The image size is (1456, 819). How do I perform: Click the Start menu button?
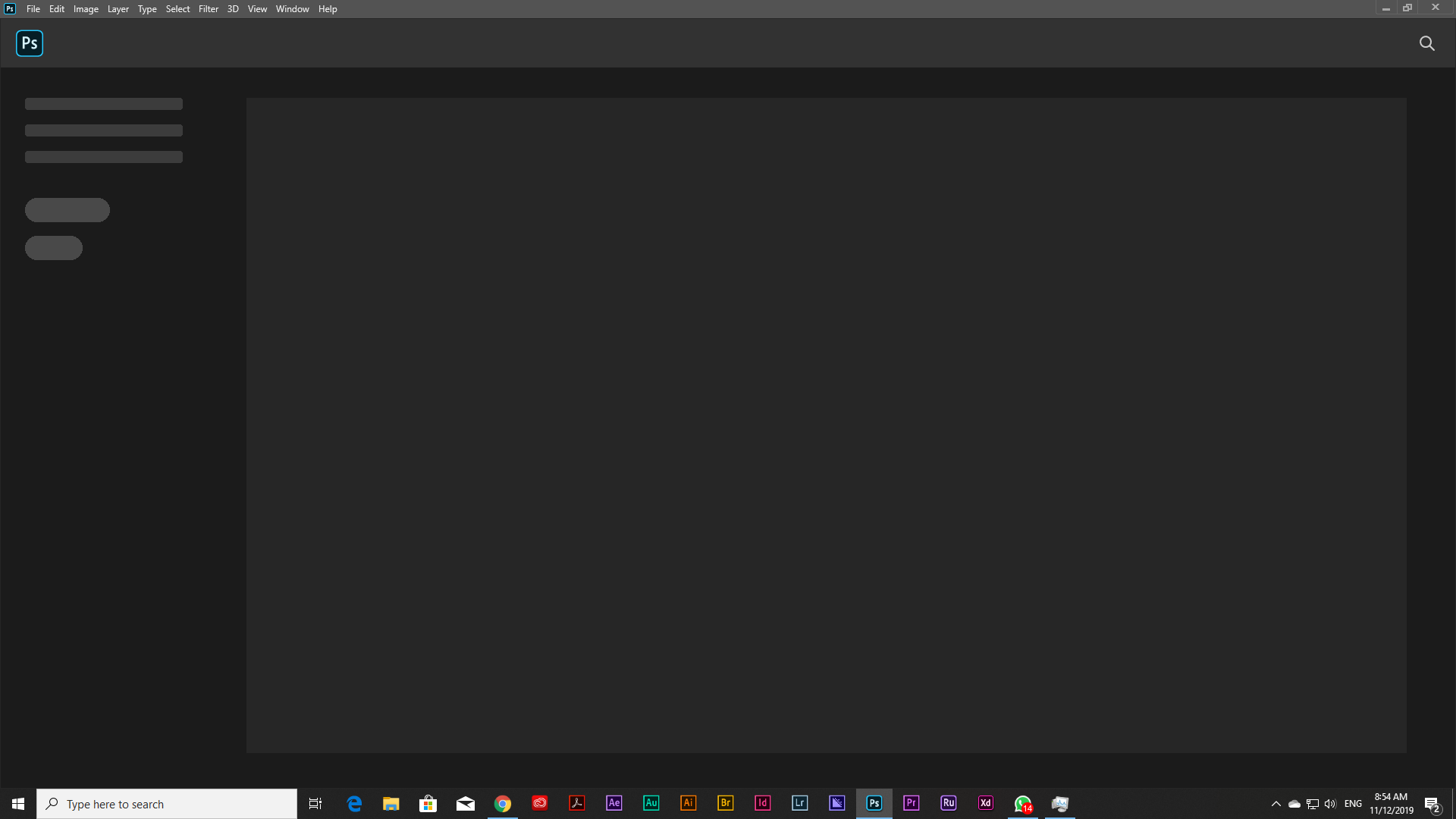pyautogui.click(x=17, y=803)
